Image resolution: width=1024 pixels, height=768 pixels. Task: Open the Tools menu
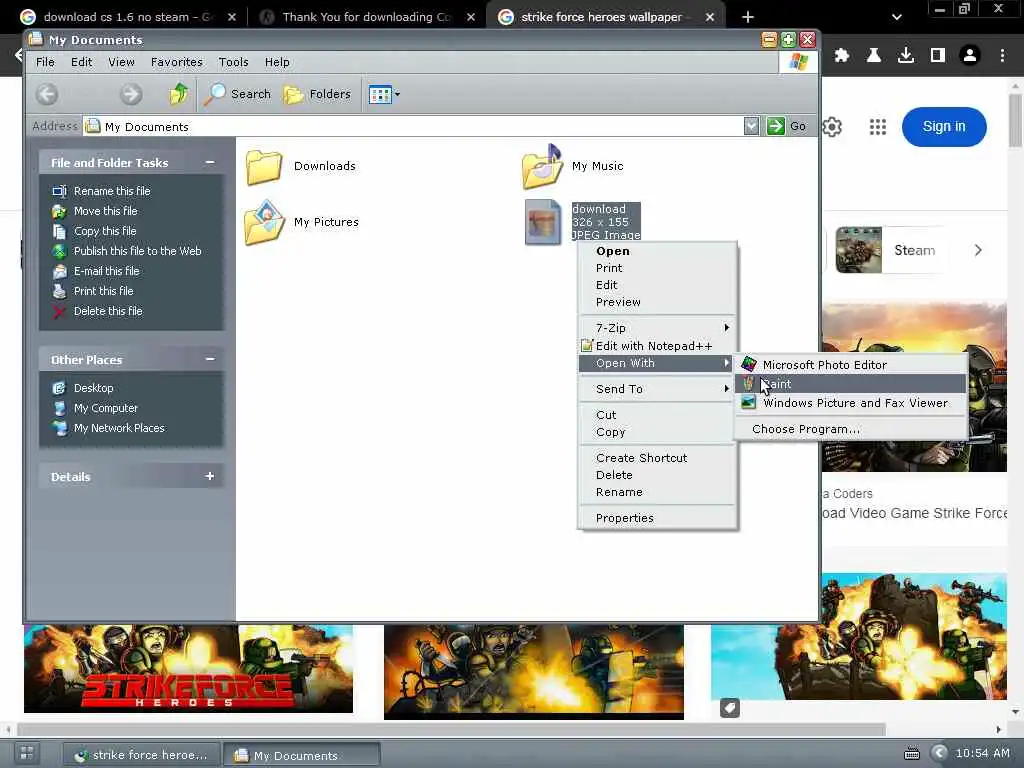233,62
